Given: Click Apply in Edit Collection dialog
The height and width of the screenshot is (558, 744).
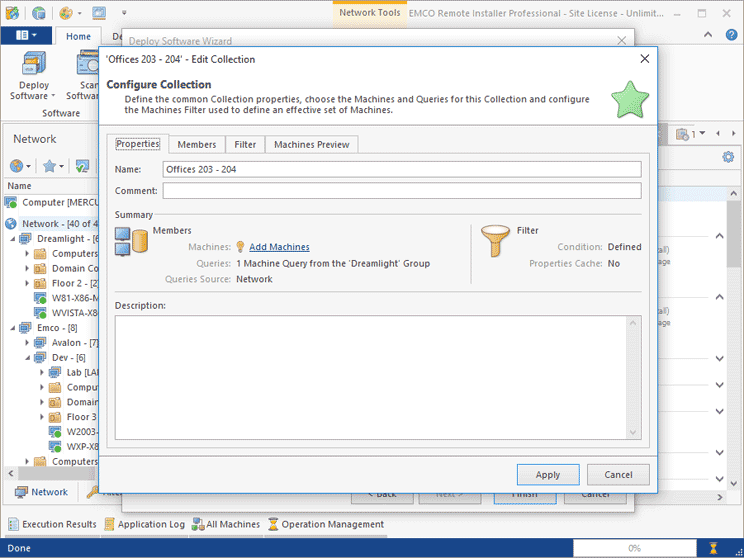Looking at the screenshot, I should [x=547, y=475].
